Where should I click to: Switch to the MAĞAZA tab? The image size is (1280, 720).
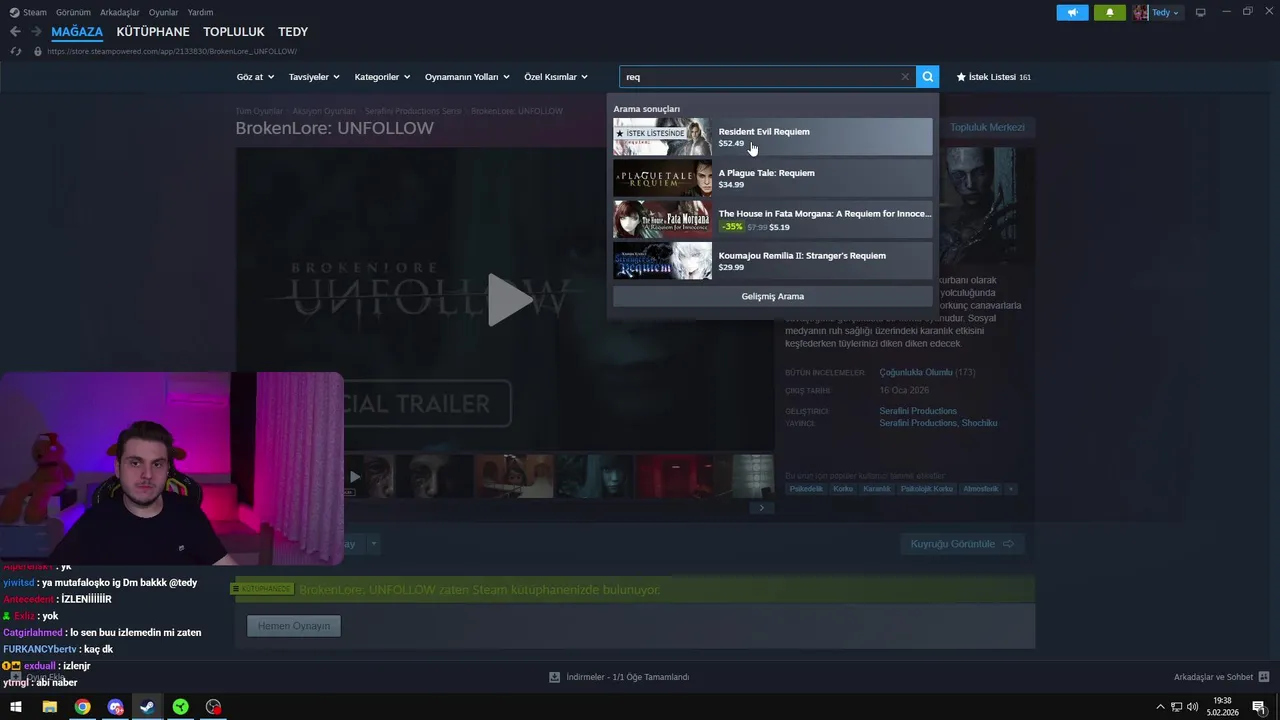[x=77, y=32]
